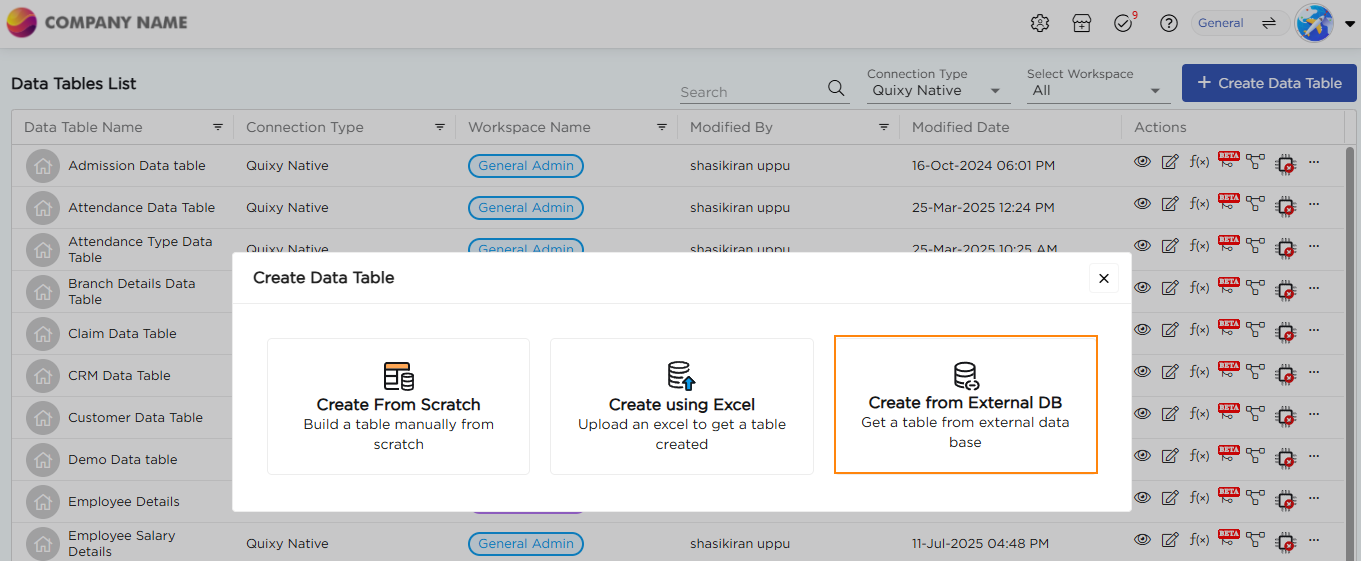View Admission Data table via eye icon

[x=1142, y=163]
